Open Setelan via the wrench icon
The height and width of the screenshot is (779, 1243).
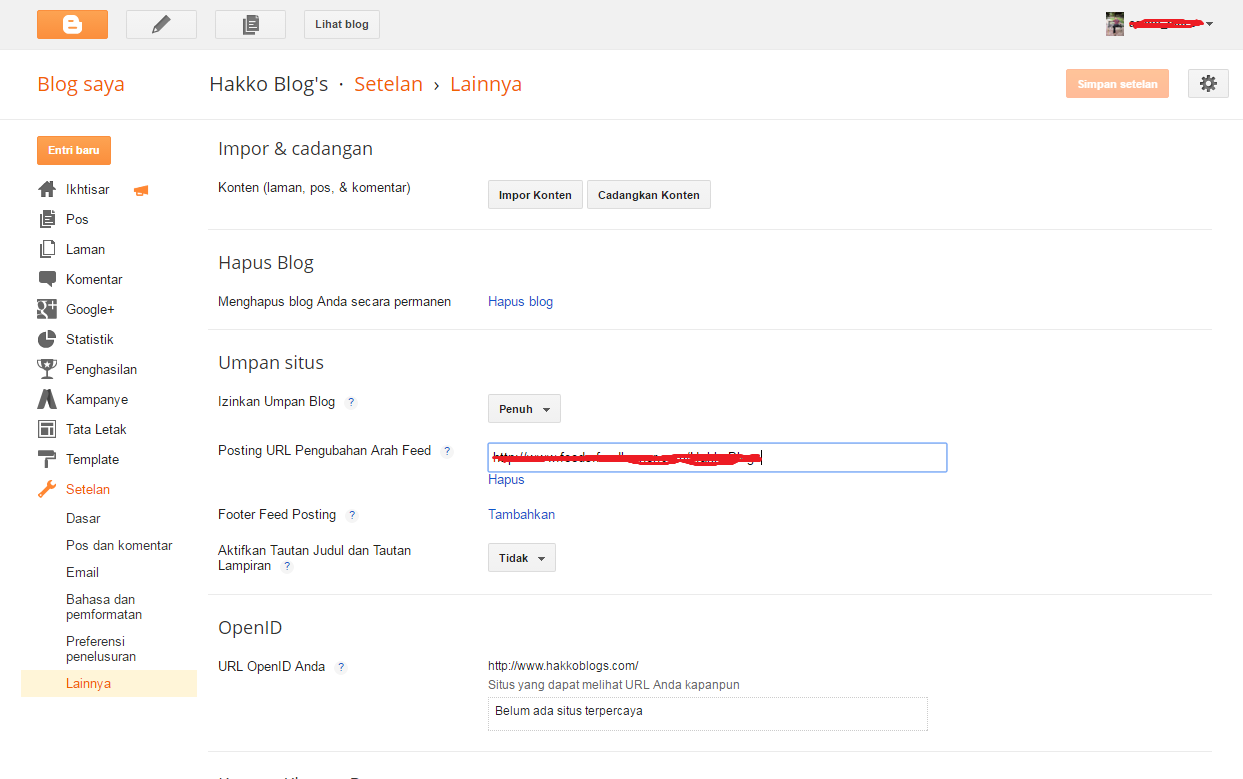[x=48, y=489]
